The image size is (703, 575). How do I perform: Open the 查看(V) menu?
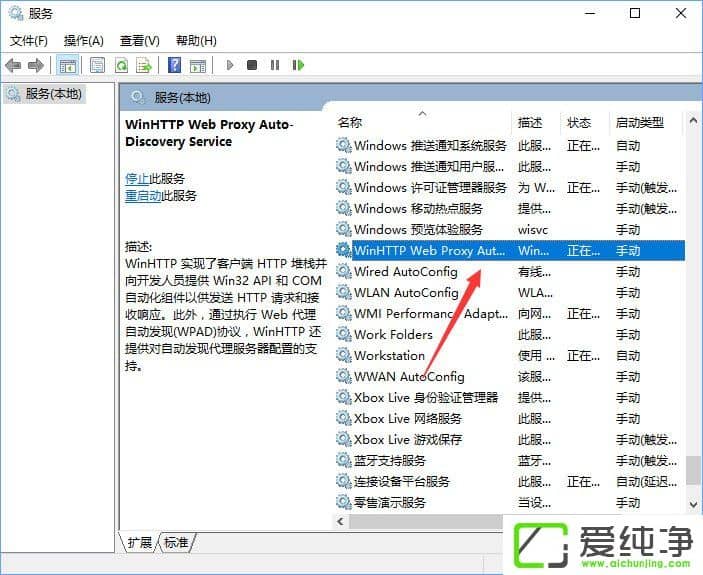[139, 41]
